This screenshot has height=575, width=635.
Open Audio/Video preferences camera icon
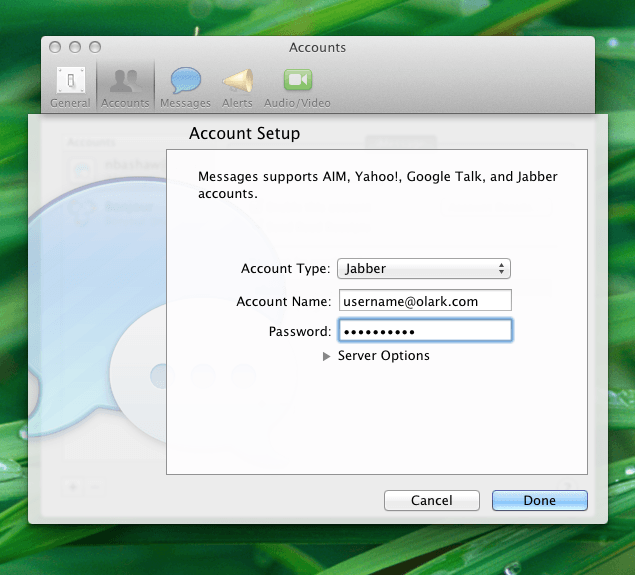click(x=297, y=87)
